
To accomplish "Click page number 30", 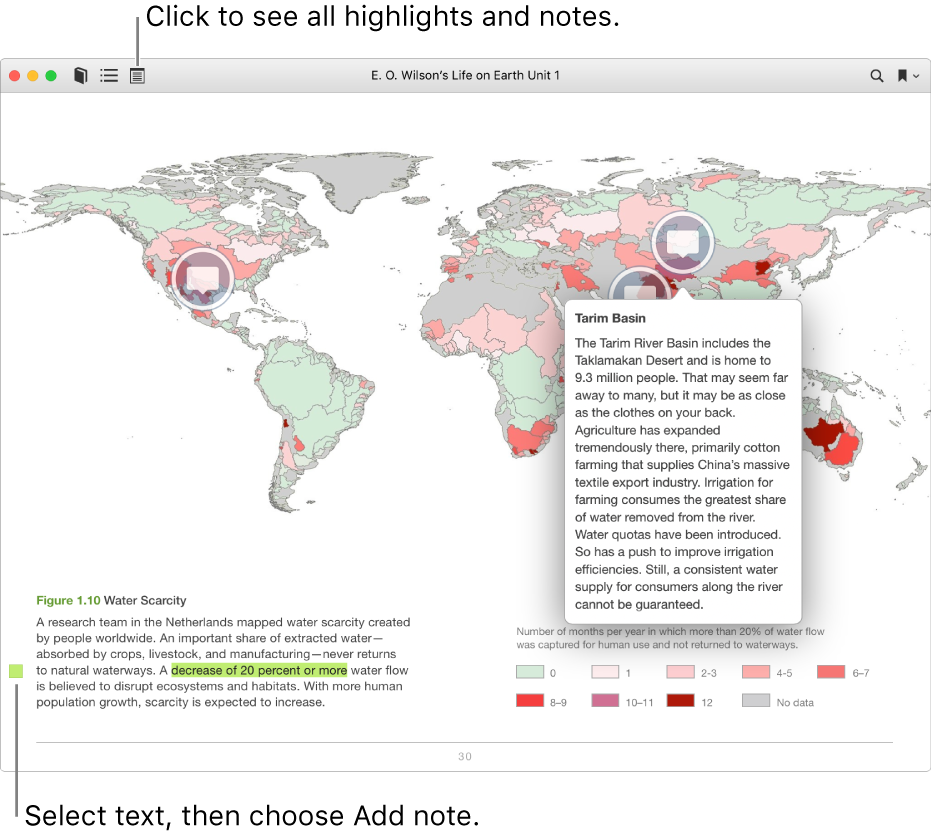I will [465, 757].
